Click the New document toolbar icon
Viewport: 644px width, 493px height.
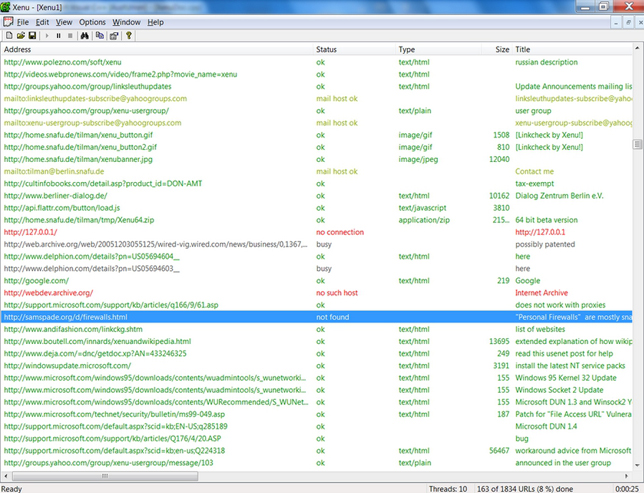tap(9, 36)
